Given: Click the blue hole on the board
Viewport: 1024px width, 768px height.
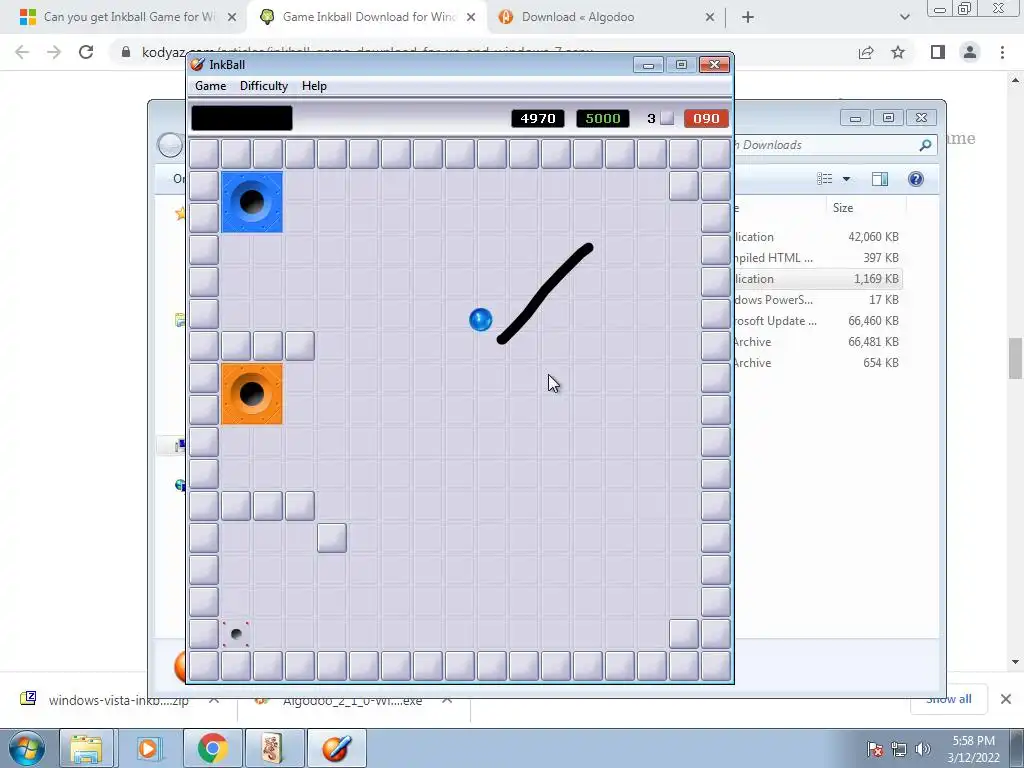Looking at the screenshot, I should [252, 202].
